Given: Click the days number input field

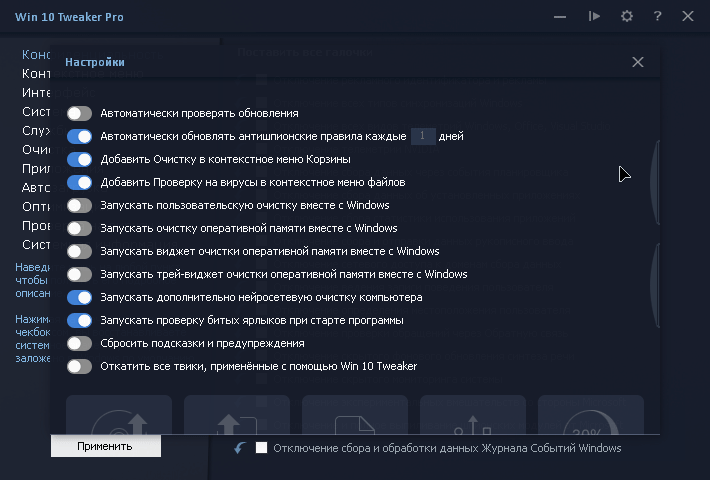Looking at the screenshot, I should coord(423,137).
